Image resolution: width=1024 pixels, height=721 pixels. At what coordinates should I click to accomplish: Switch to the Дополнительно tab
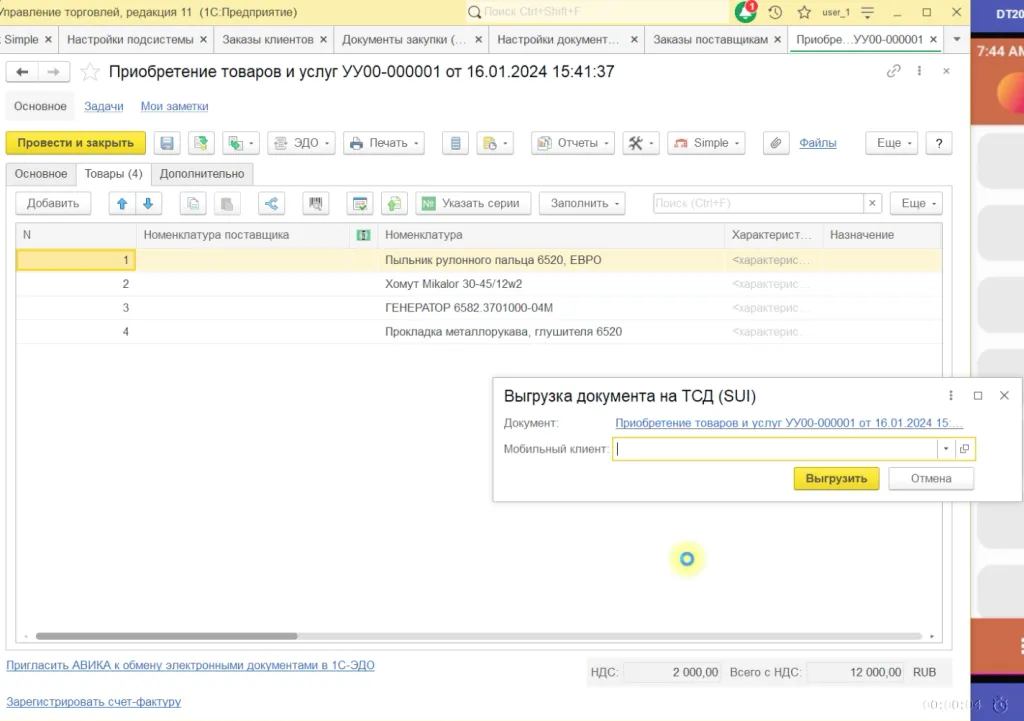202,174
